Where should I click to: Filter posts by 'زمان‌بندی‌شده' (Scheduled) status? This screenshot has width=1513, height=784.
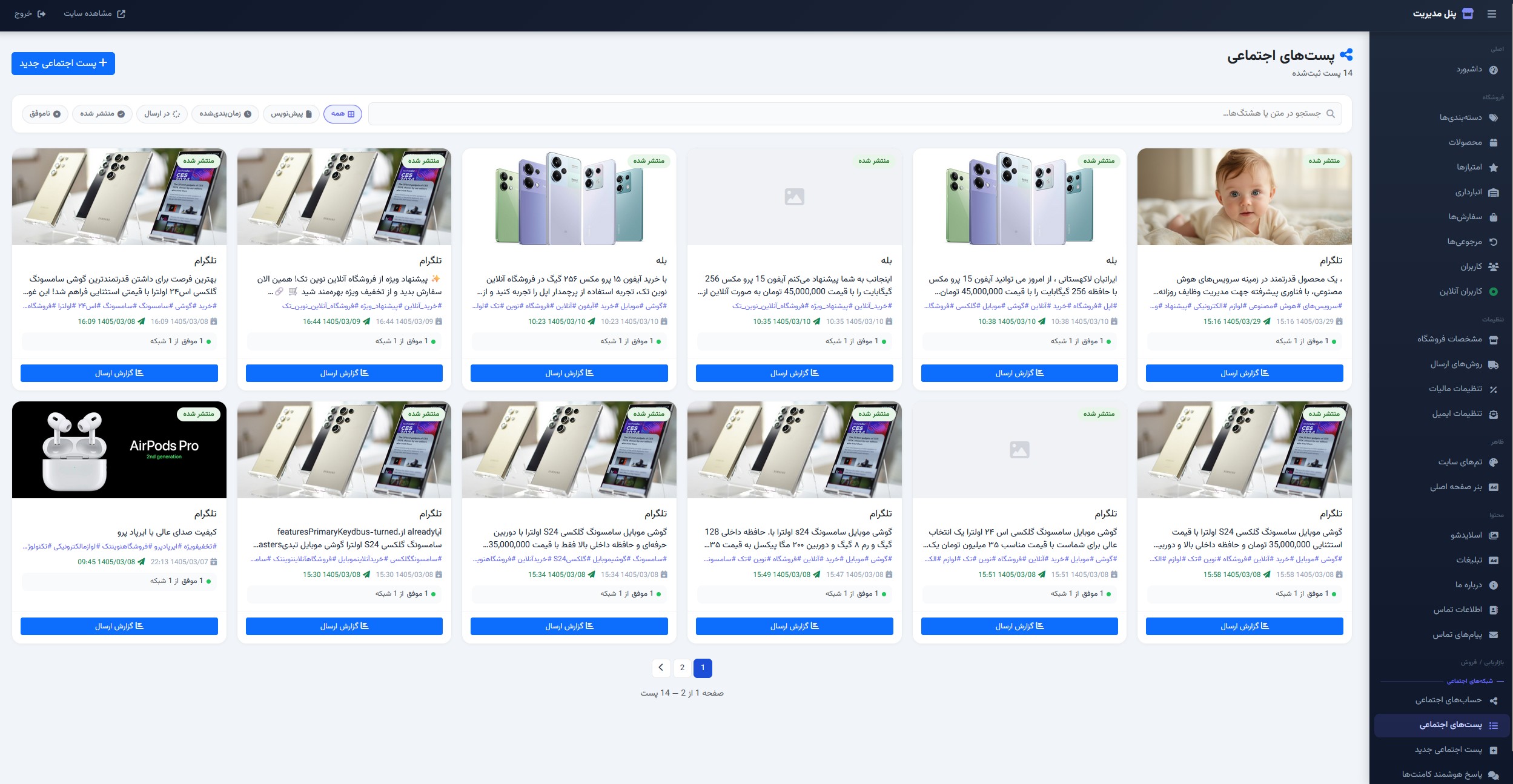(x=225, y=114)
